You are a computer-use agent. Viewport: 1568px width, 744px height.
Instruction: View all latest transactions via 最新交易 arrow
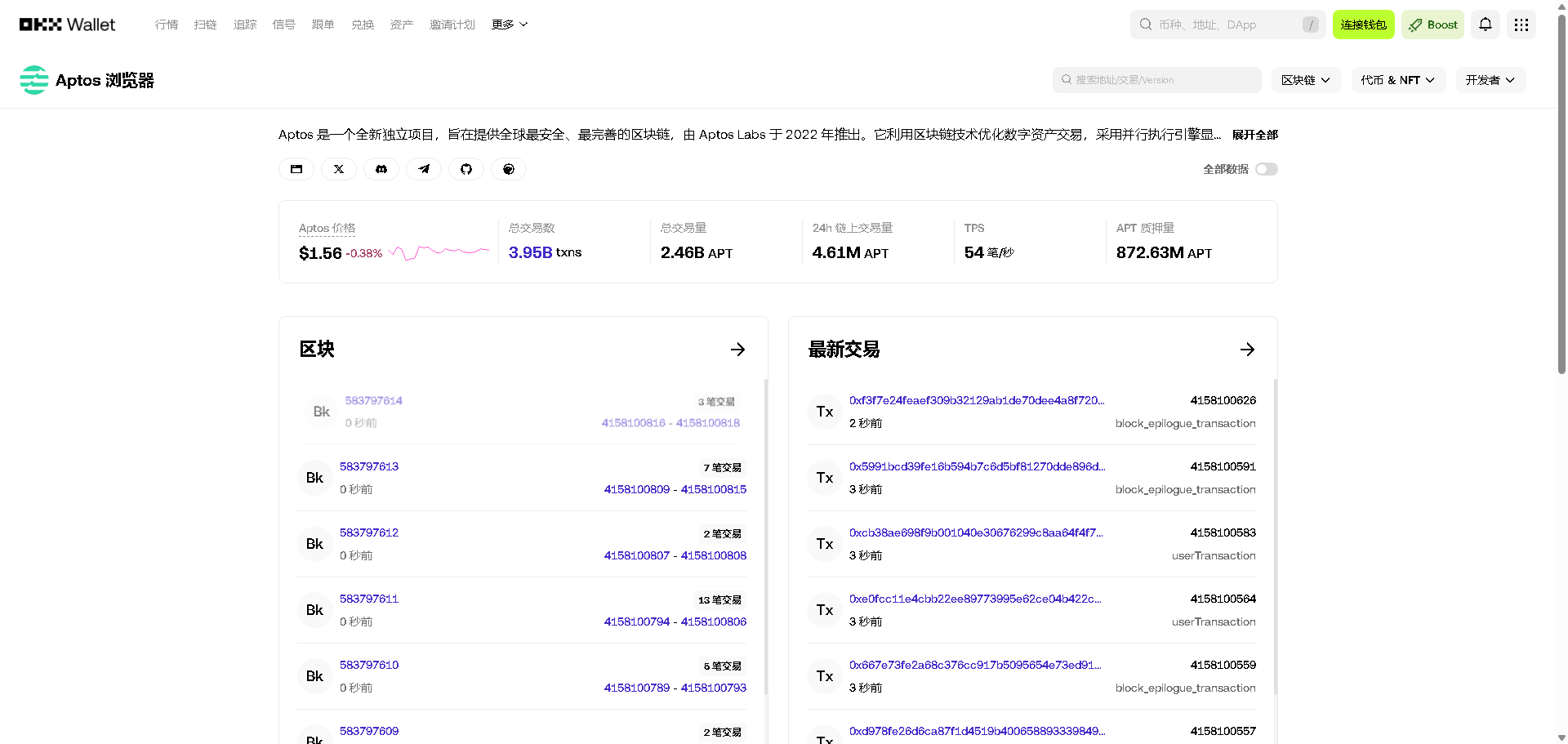click(x=1247, y=350)
